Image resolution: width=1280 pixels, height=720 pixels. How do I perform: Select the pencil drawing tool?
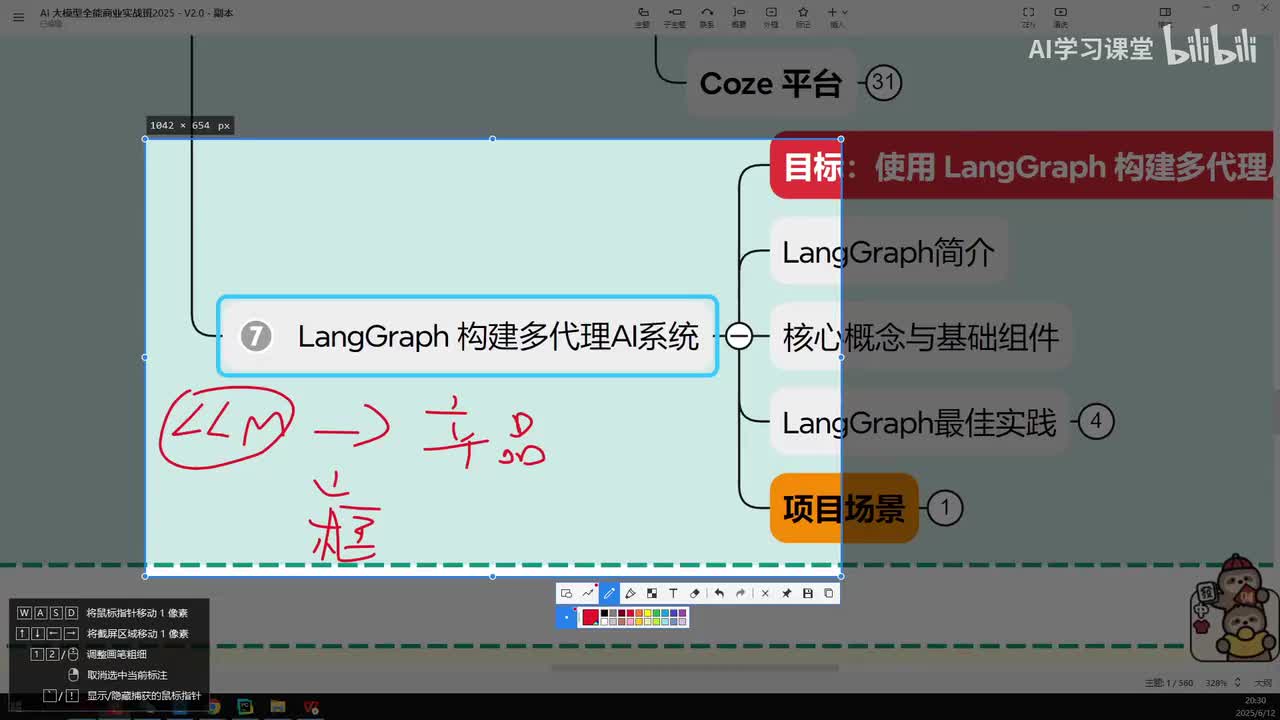(609, 593)
